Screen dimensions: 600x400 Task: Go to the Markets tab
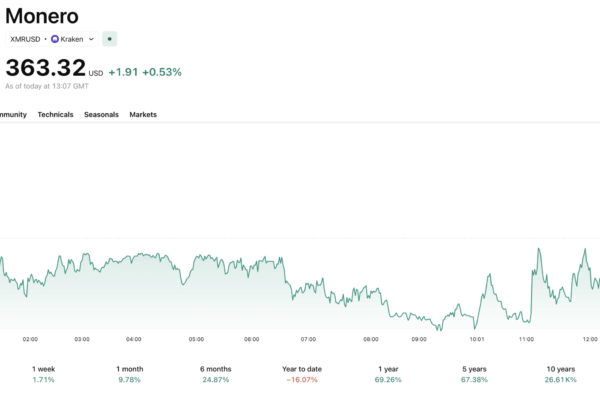pos(143,115)
